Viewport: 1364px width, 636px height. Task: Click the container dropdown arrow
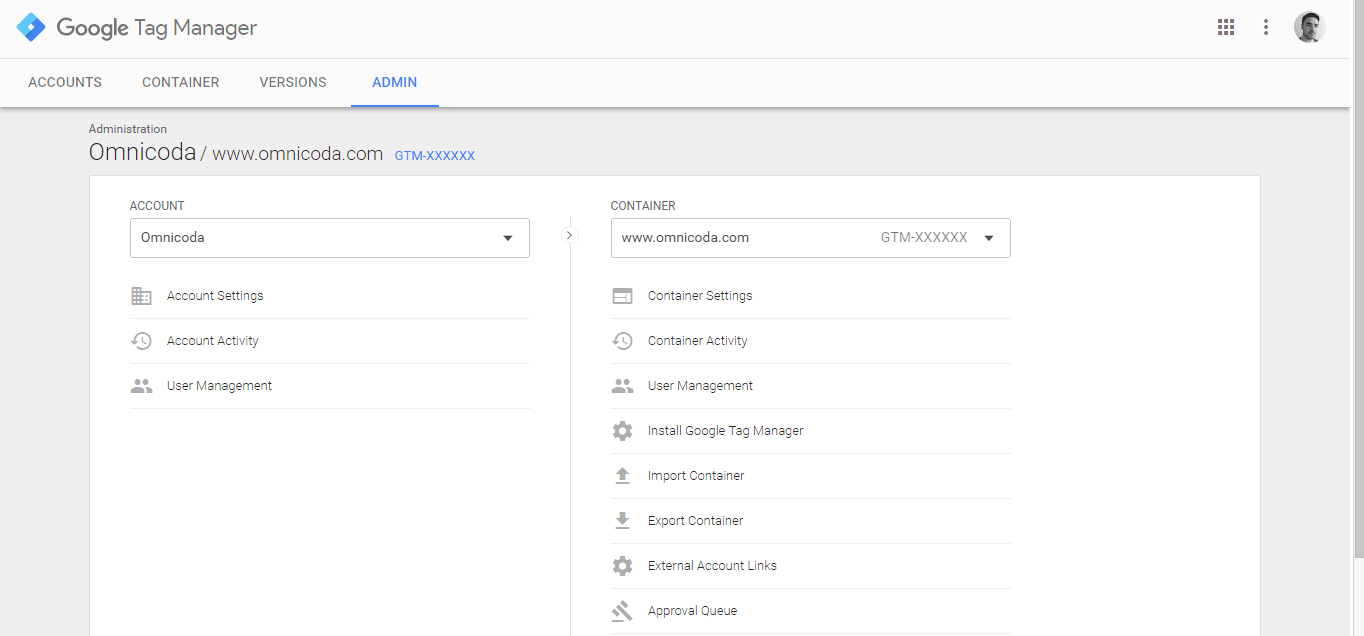tap(989, 238)
